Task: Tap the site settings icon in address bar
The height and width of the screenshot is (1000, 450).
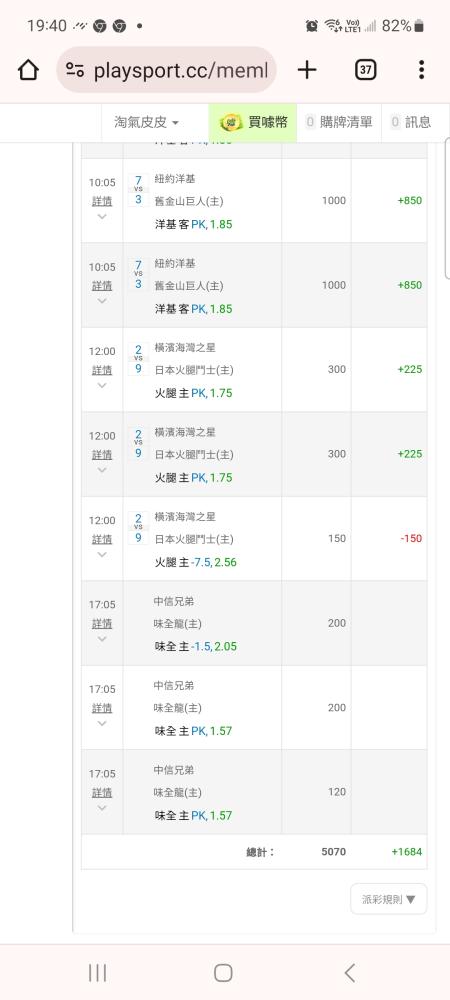Action: 75,70
